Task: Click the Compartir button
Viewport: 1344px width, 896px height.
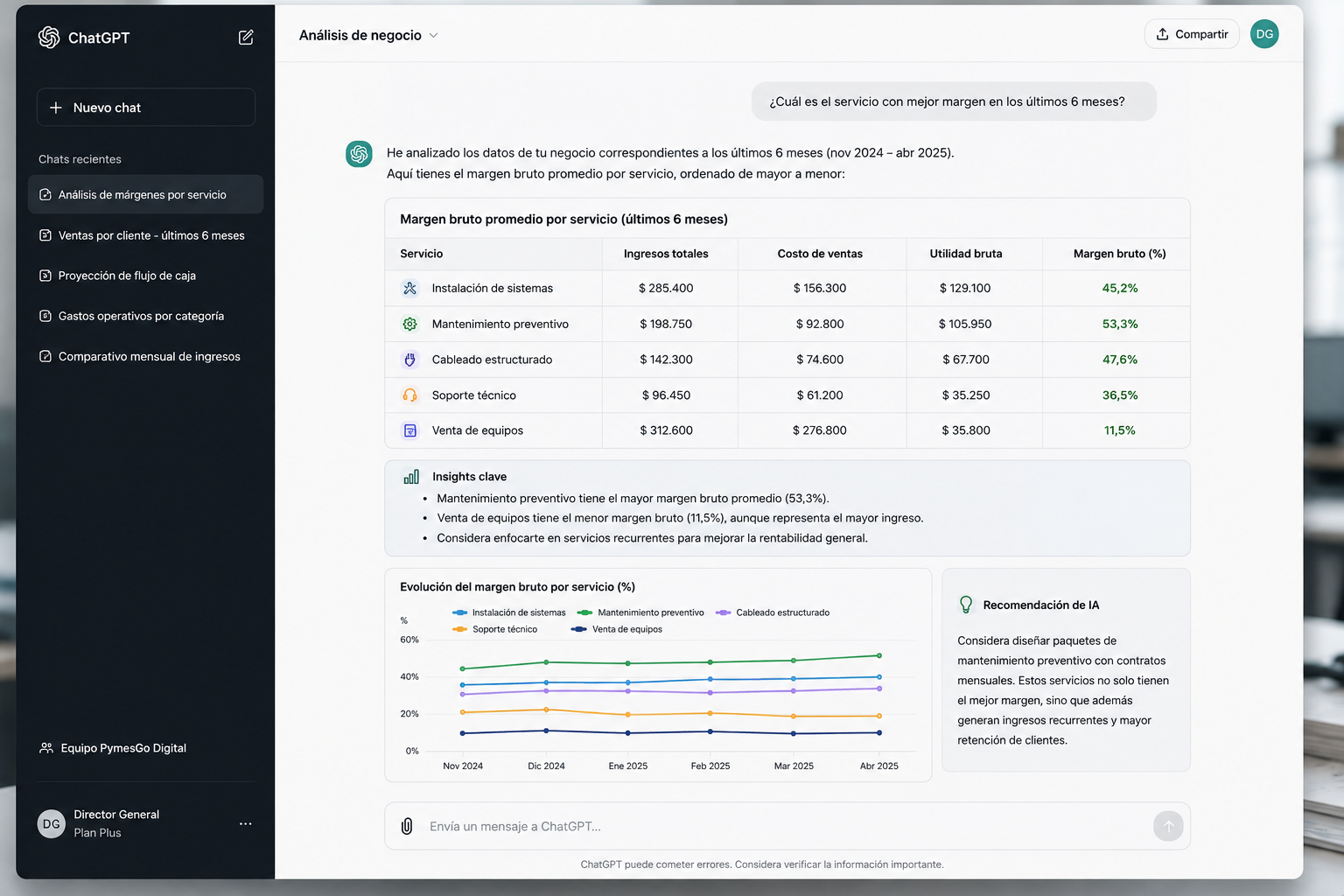Action: [1192, 34]
